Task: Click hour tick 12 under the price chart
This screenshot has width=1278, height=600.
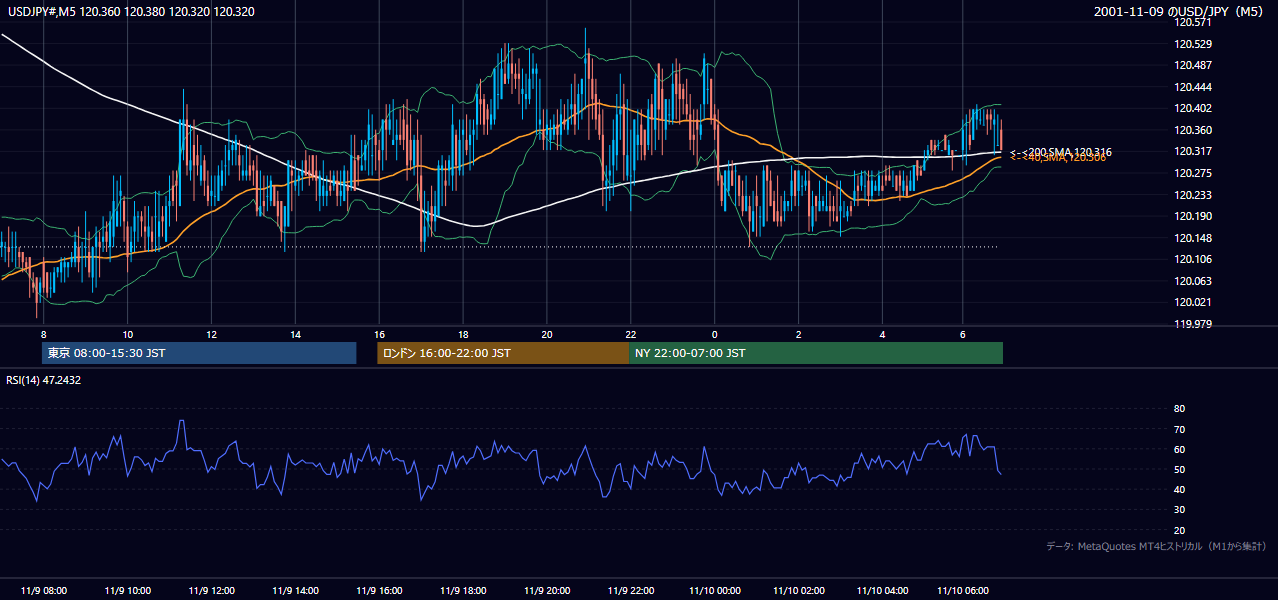Action: point(211,334)
